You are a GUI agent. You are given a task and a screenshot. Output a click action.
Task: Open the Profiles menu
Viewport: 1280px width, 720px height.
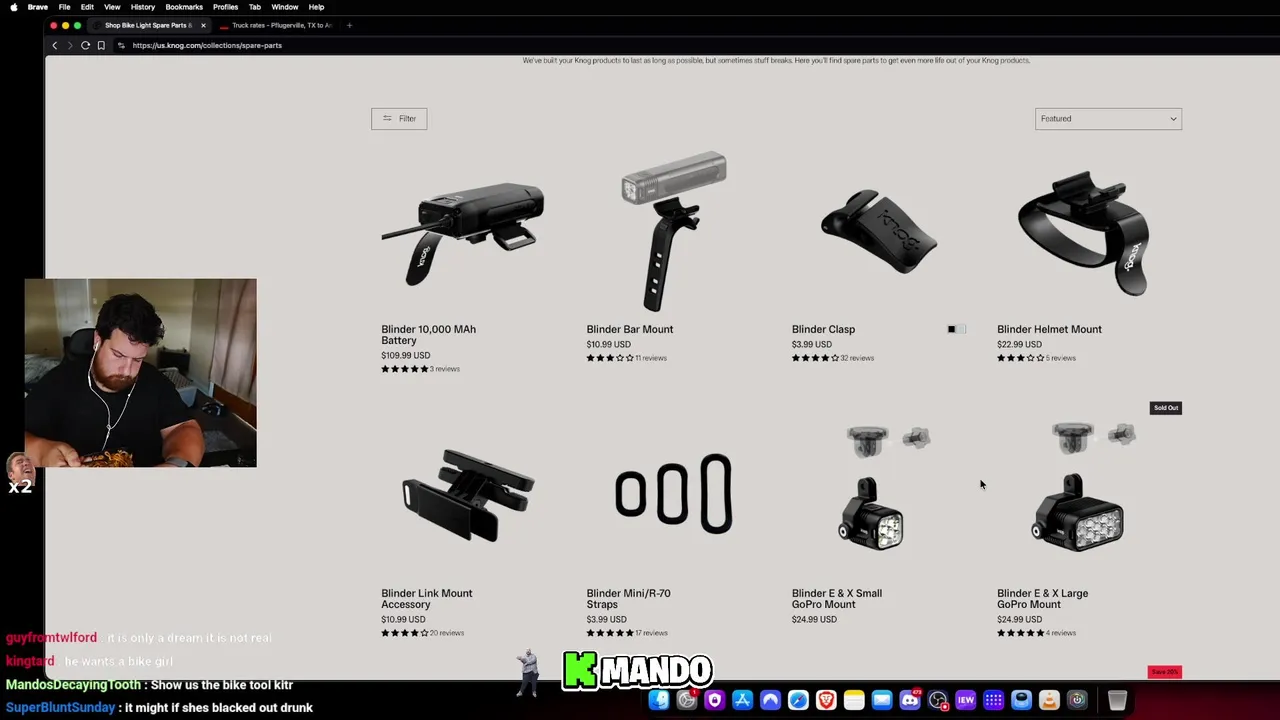pos(226,7)
